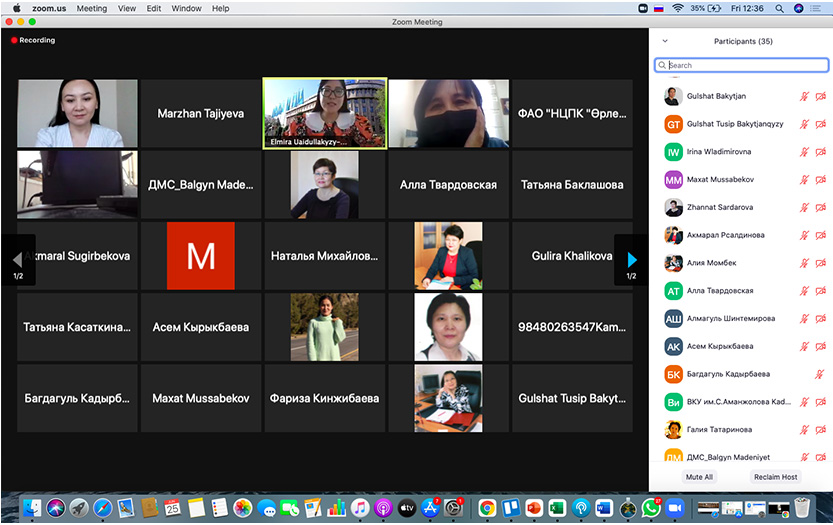This screenshot has width=833, height=525.
Task: Launch Google Chrome from the dock
Action: tap(487, 507)
